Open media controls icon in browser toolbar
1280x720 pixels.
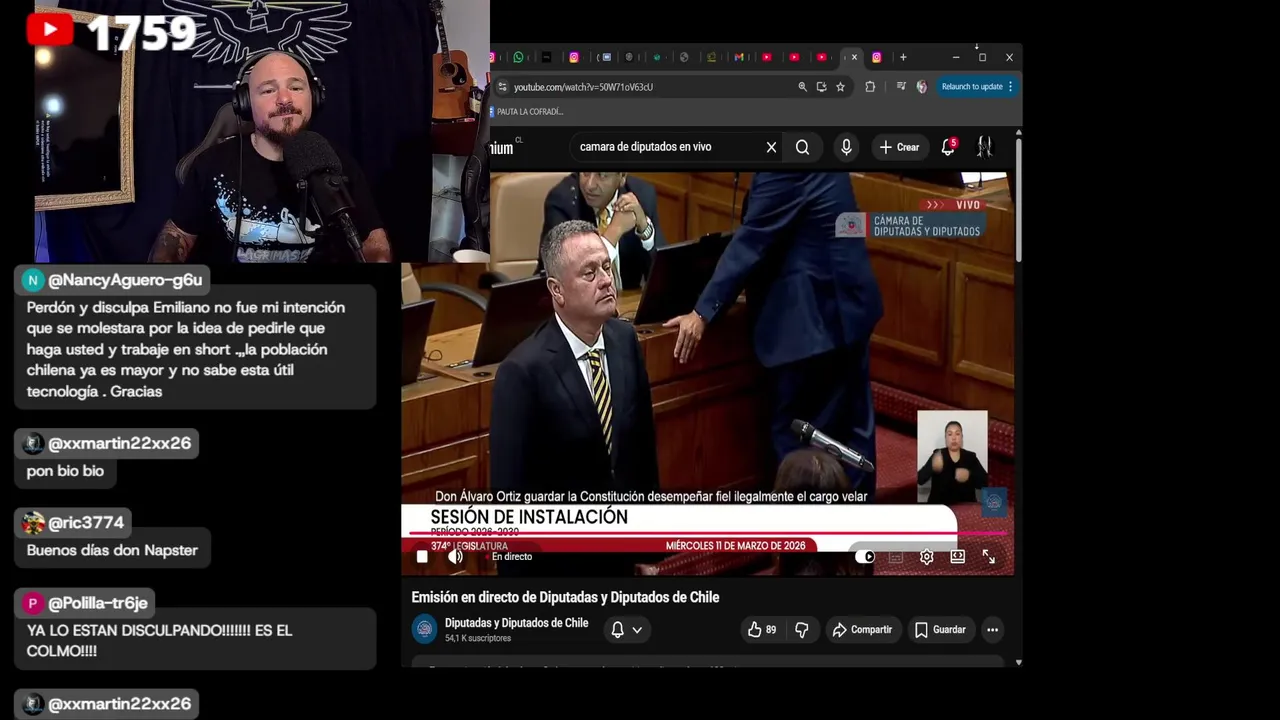pyautogui.click(x=901, y=87)
